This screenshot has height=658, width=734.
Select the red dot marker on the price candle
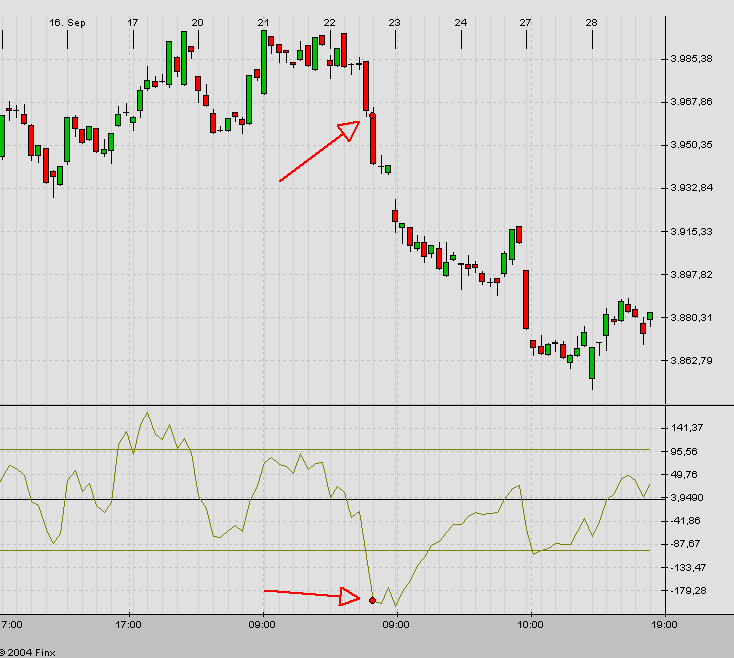tap(373, 116)
